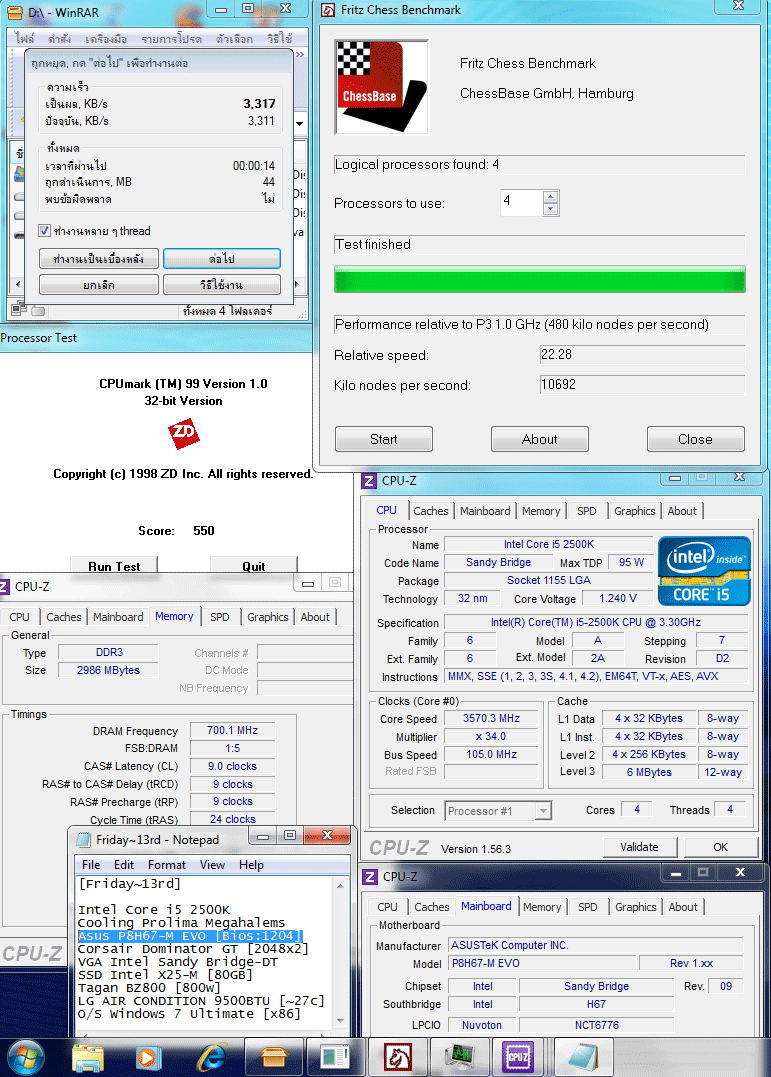Expand the Processor #1 selection dropdown
Screen dimensions: 771x1077
[543, 810]
